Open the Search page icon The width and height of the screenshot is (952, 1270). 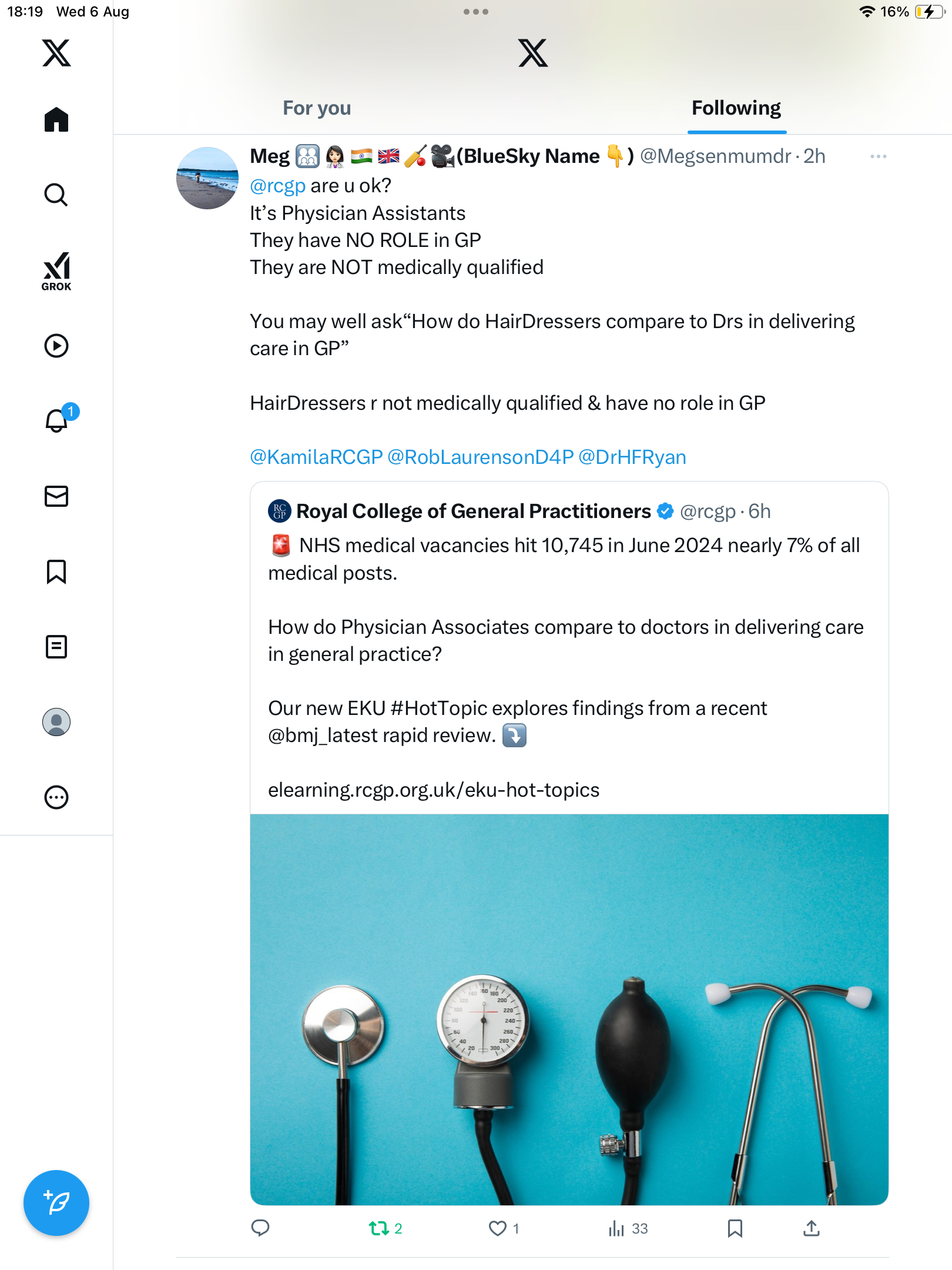56,195
